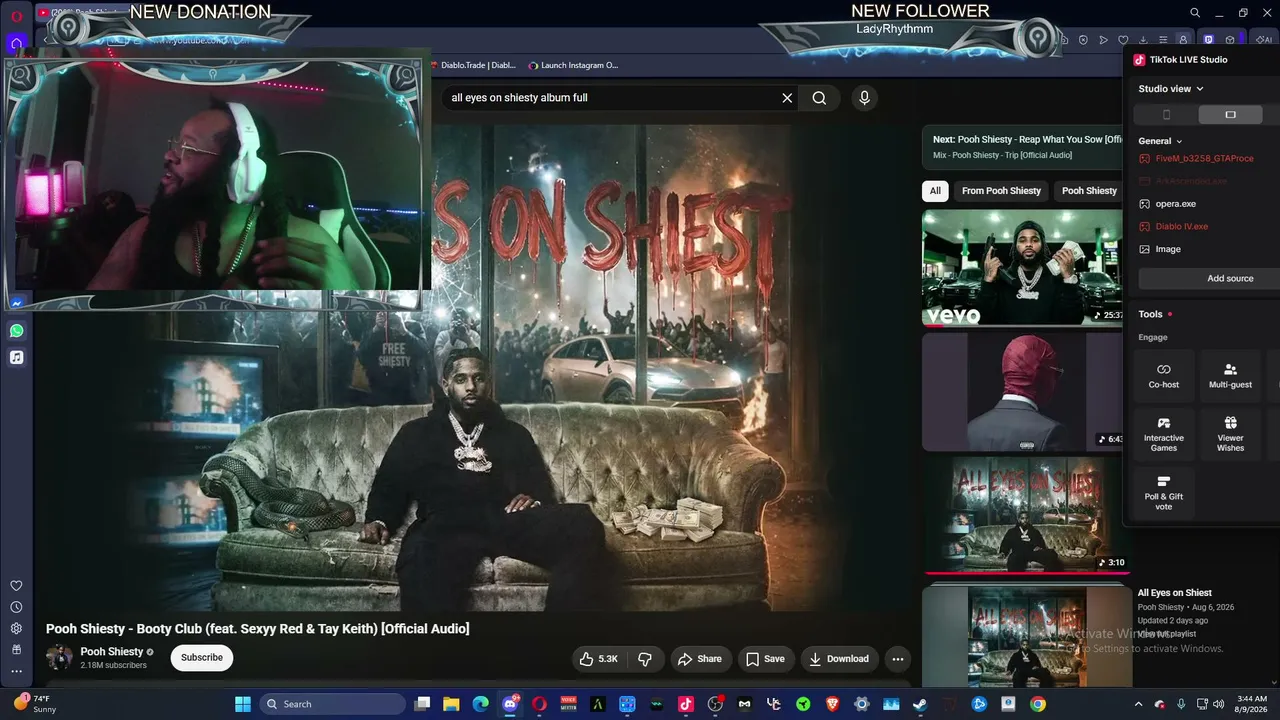Open Discord from the taskbar
The width and height of the screenshot is (1280, 720).
[510, 704]
